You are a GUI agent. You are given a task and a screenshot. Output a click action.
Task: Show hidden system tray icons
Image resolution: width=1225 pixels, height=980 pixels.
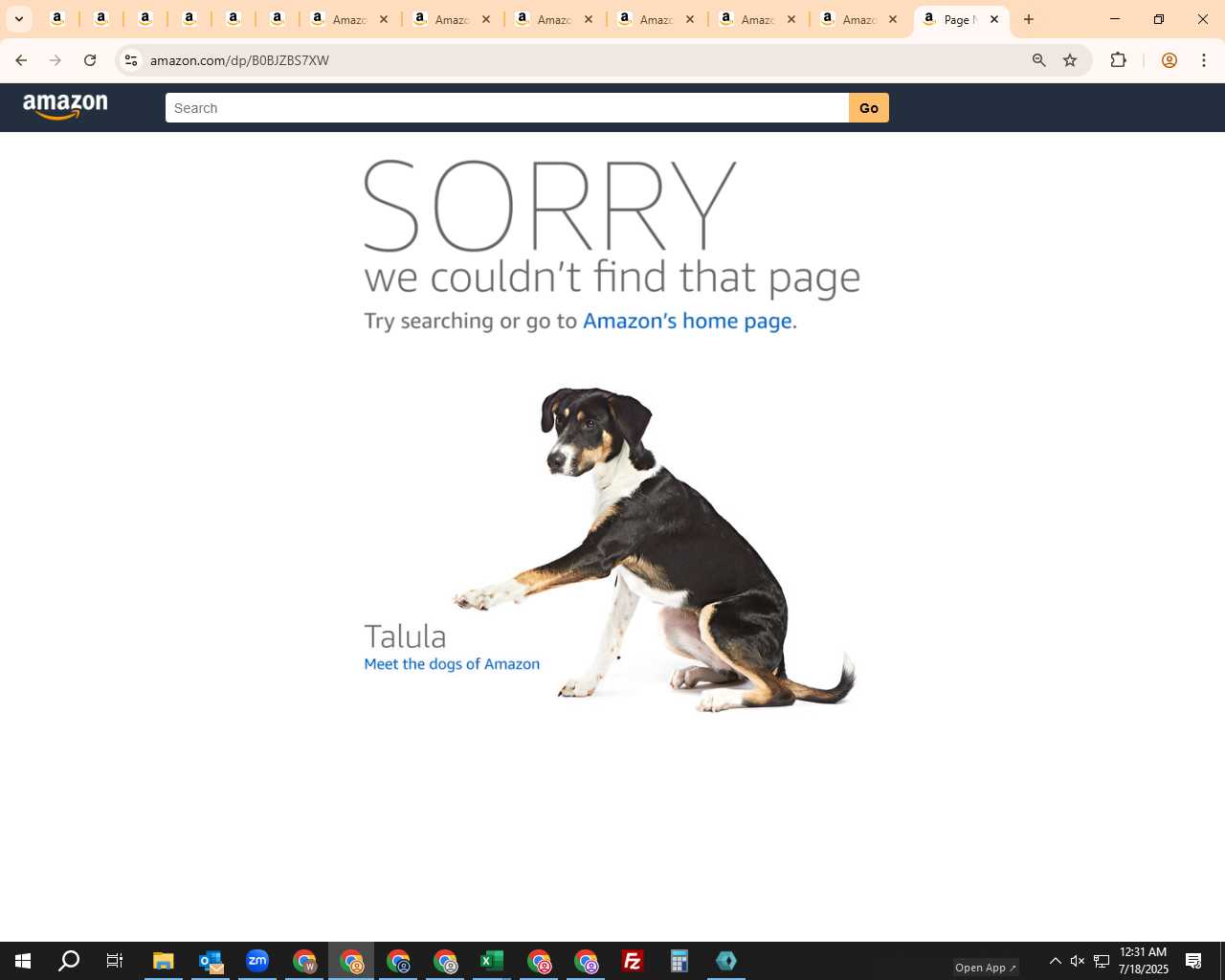click(x=1055, y=961)
